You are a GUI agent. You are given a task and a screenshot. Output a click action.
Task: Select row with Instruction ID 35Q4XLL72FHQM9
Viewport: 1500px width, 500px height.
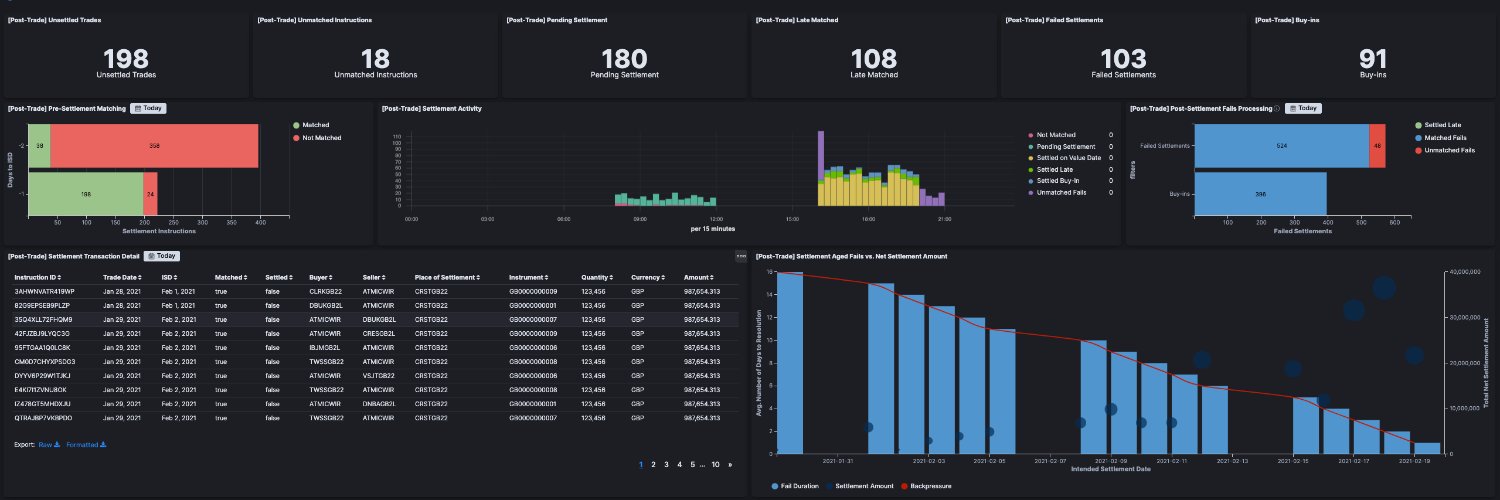tap(376, 319)
